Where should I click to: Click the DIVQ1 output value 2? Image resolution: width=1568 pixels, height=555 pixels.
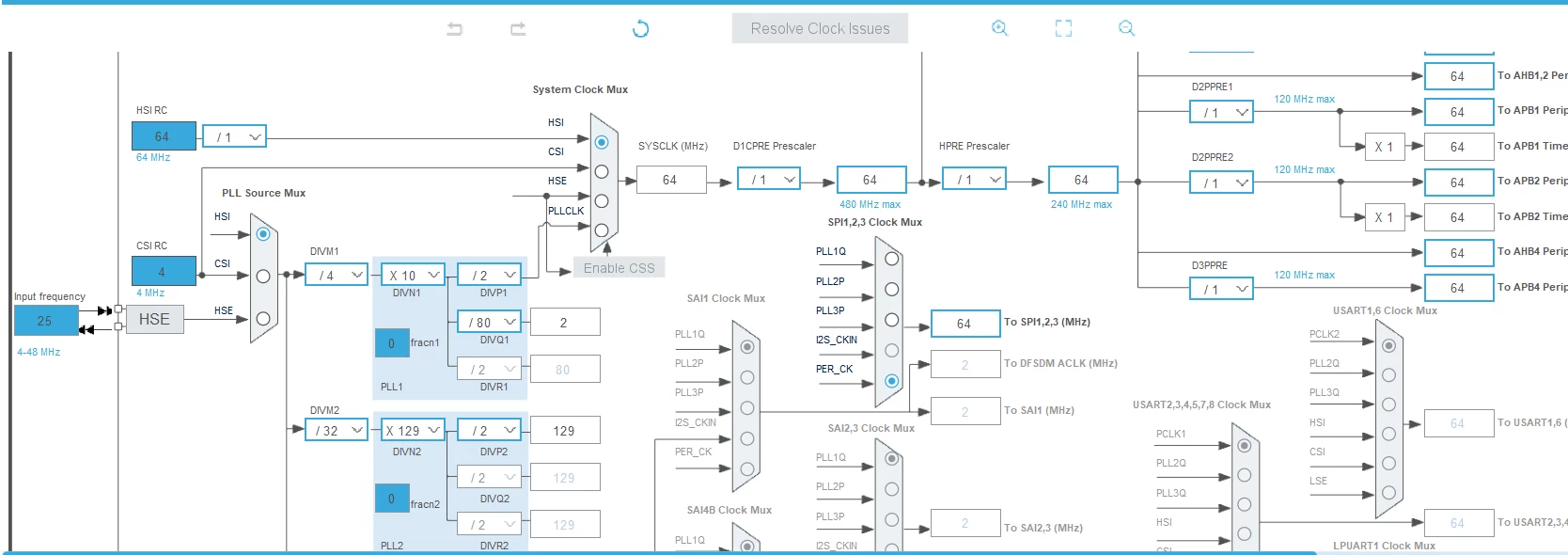pyautogui.click(x=565, y=323)
